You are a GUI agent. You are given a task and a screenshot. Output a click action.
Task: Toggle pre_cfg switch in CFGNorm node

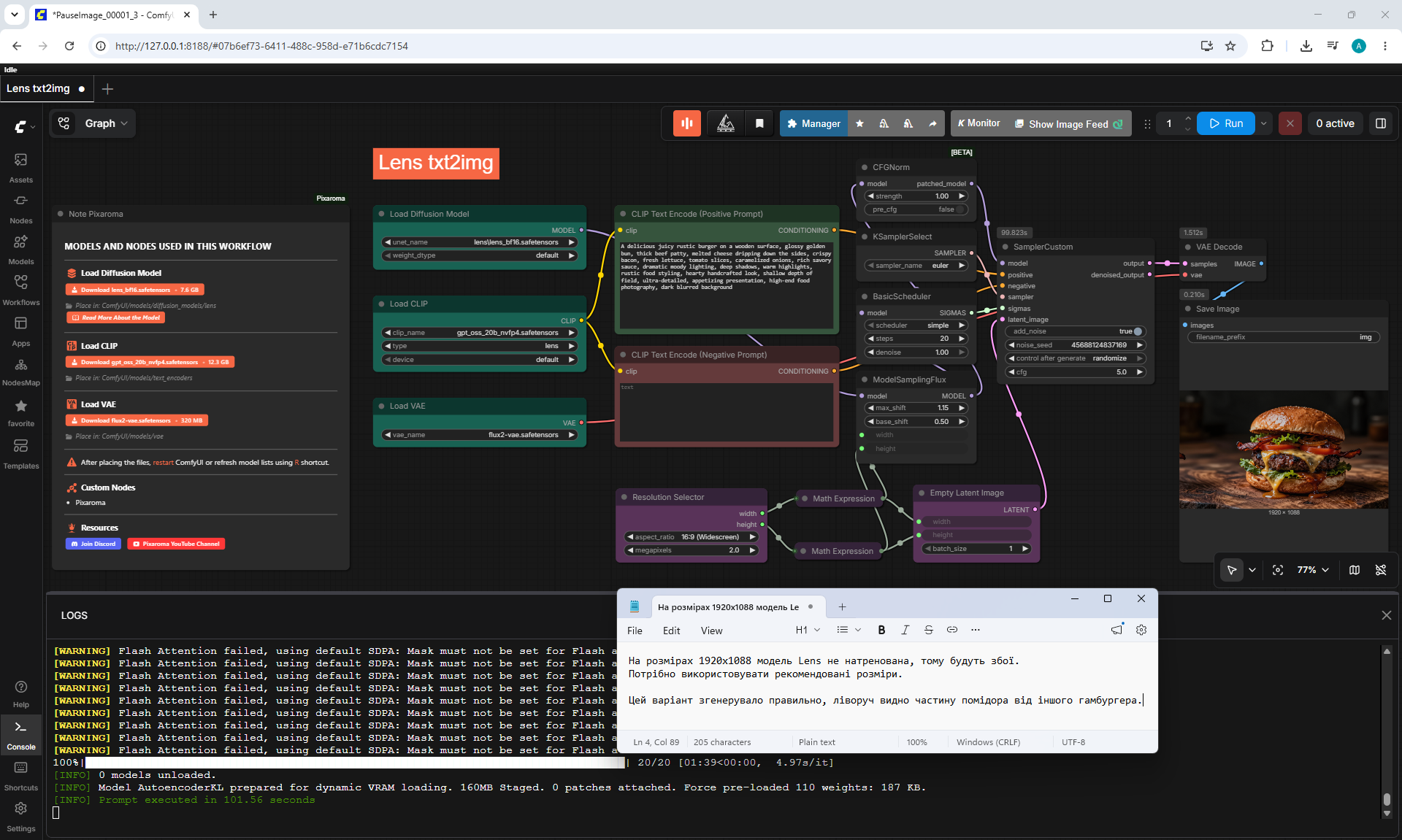(959, 209)
